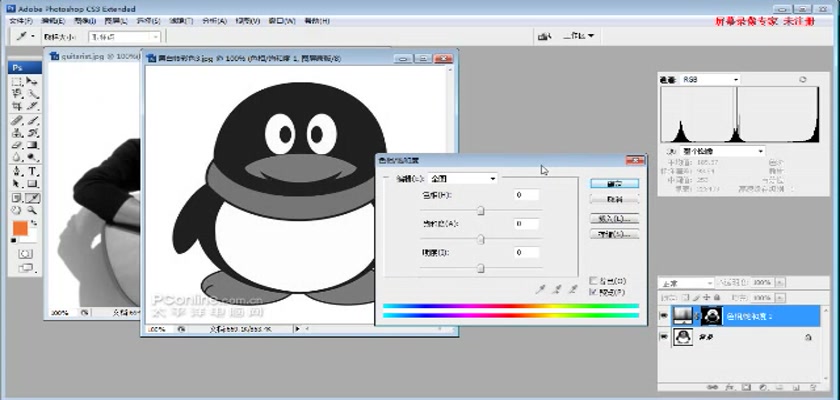Select the Notes tool
The width and height of the screenshot is (840, 400).
17,198
